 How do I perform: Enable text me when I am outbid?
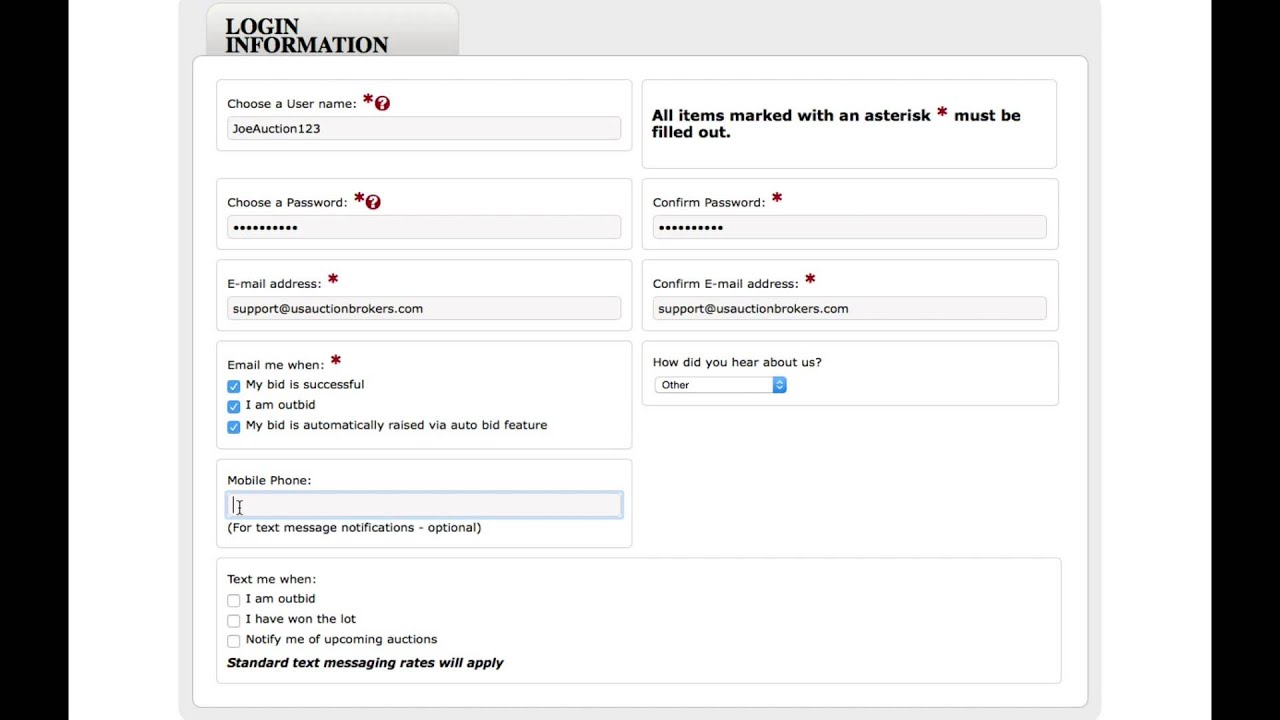tap(234, 600)
